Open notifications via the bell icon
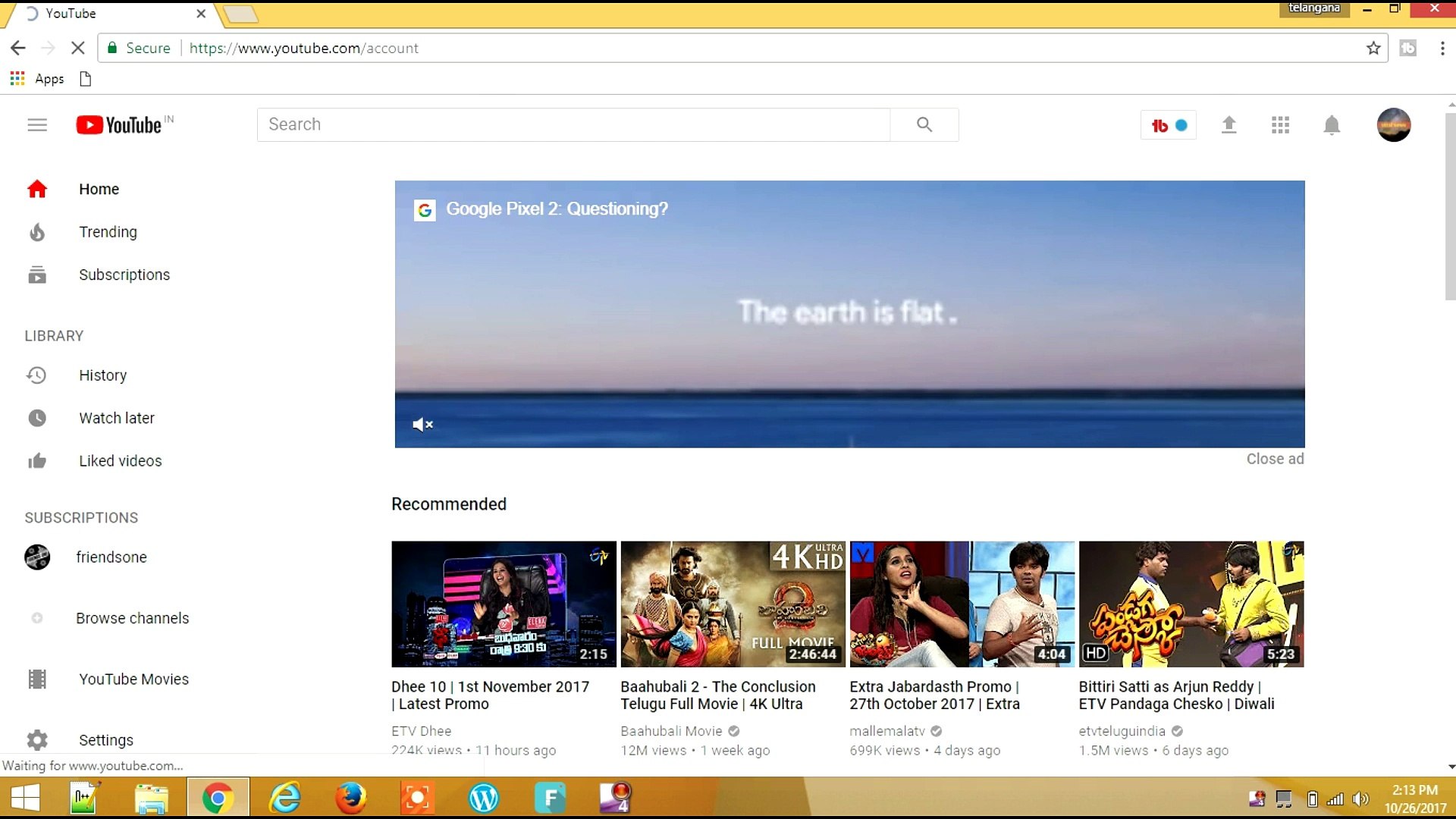This screenshot has width=1456, height=819. coord(1331,124)
